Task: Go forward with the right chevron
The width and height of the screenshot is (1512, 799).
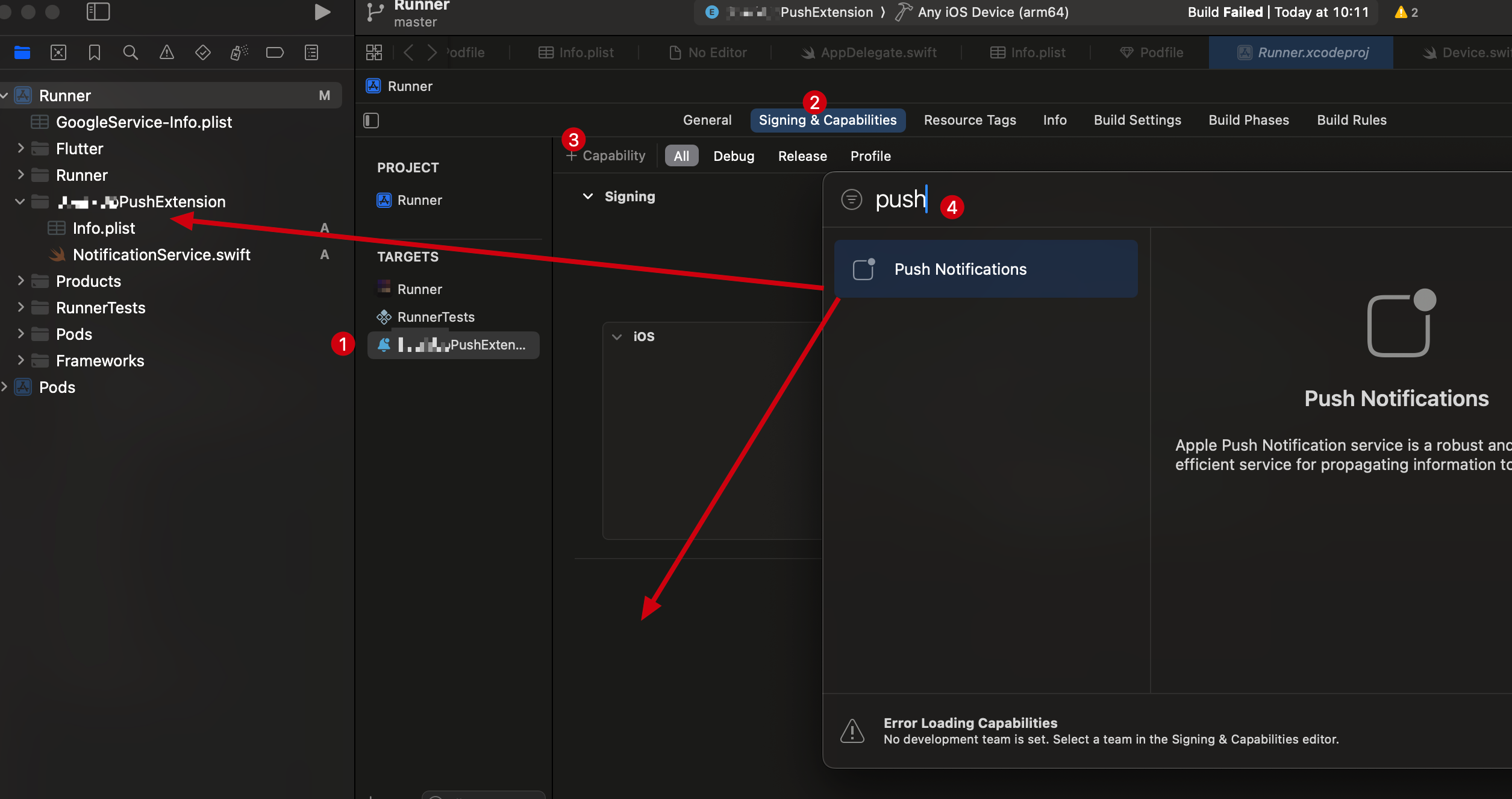Action: coord(431,52)
